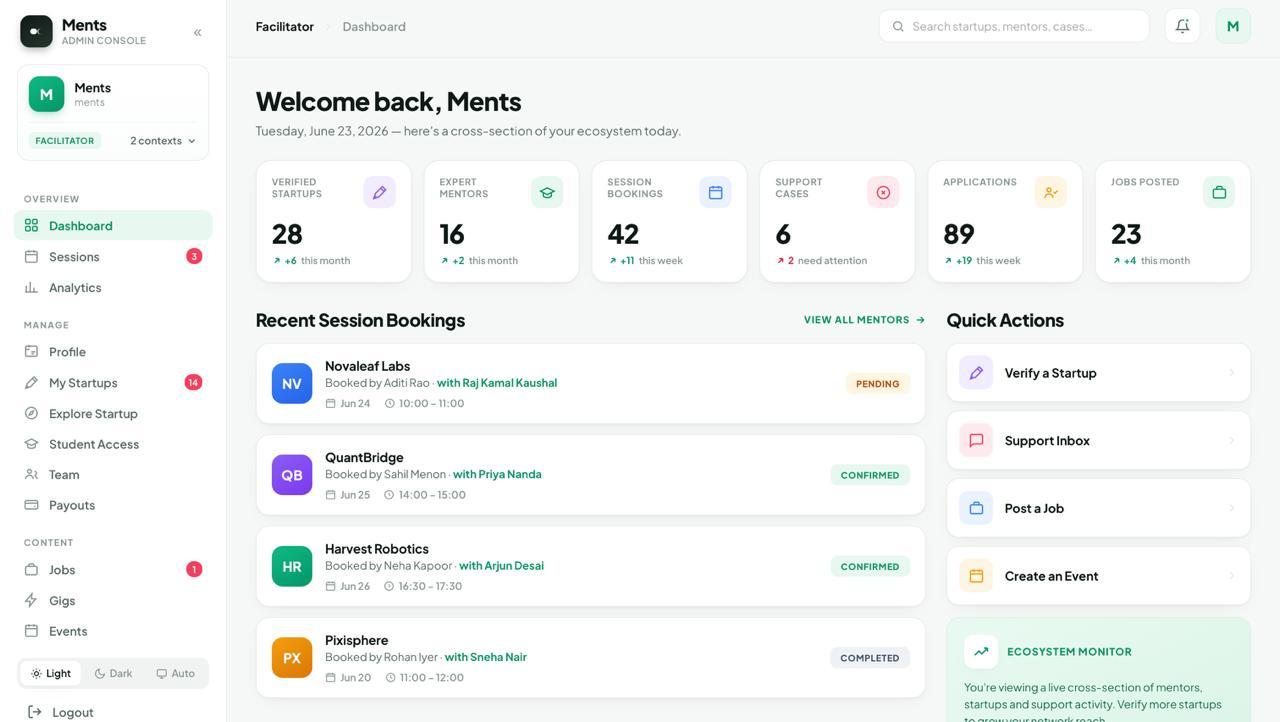Screen dimensions: 1280x722
Task: Open Explore Startup
Action: (113, 413)
